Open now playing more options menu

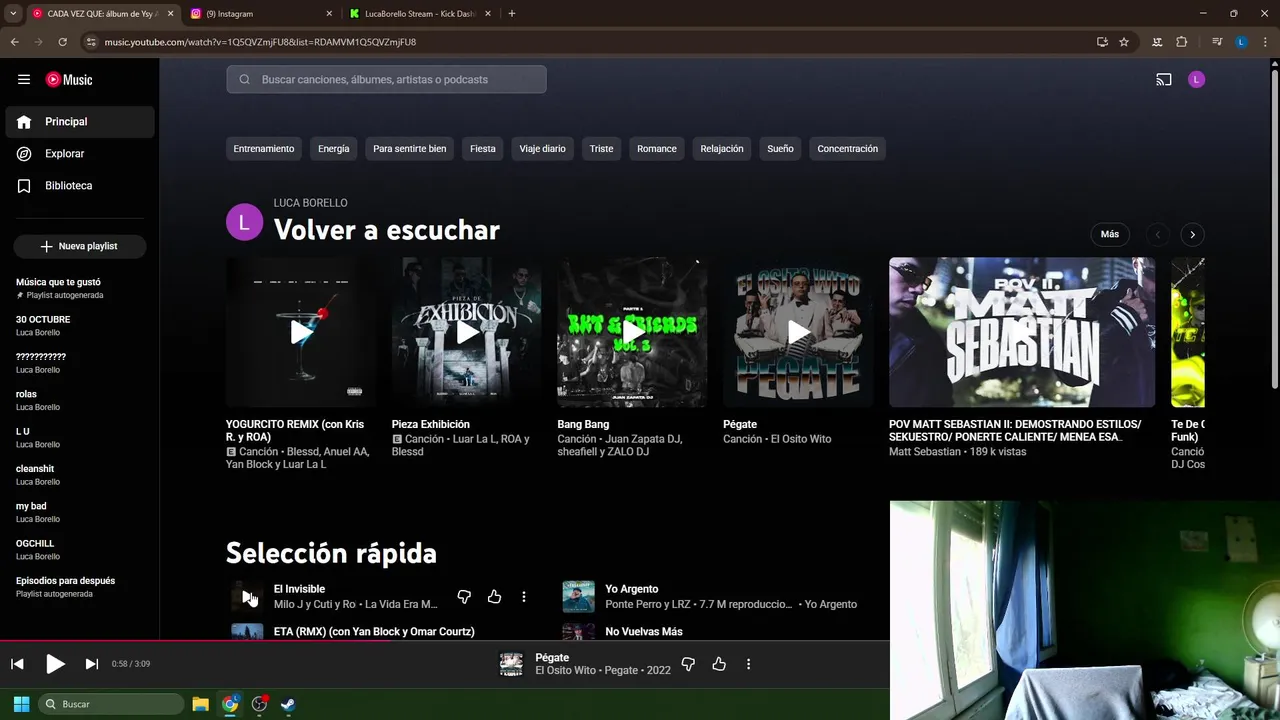[748, 664]
